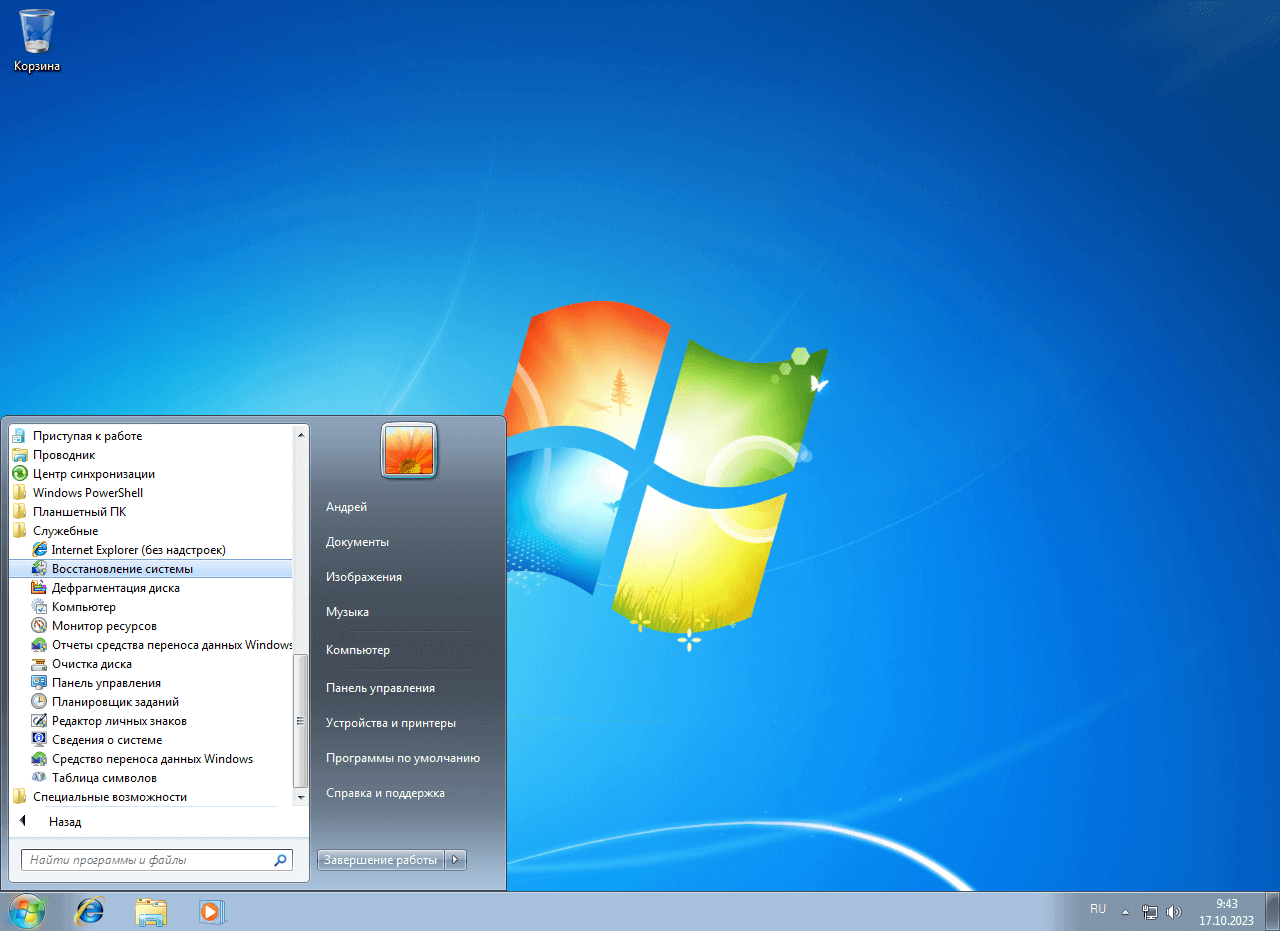Click the network icon in system tray
Screen dimensions: 1280x931
click(x=1150, y=912)
